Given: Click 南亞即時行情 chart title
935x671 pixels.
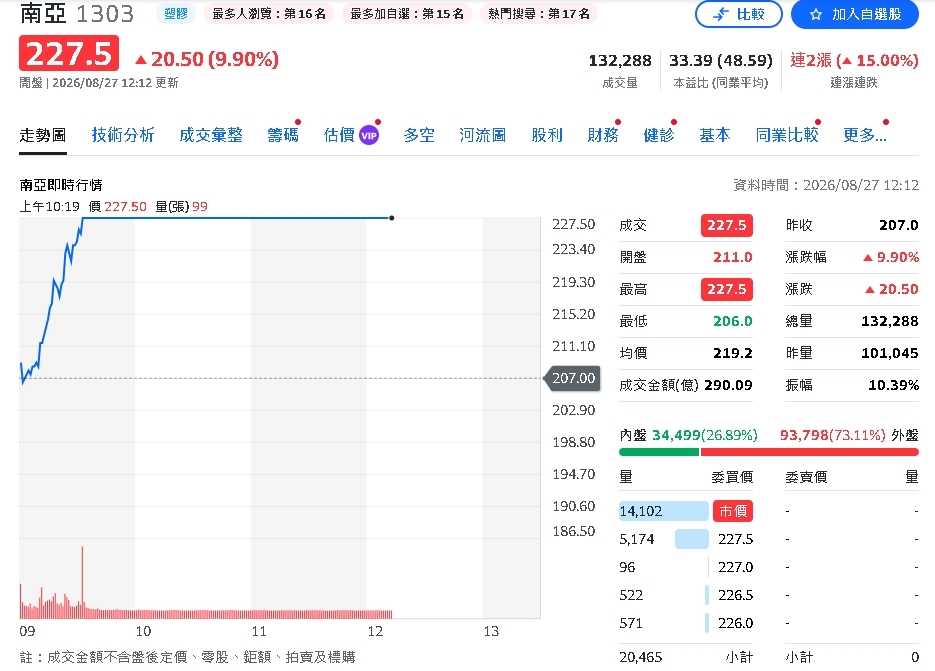Looking at the screenshot, I should 61,185.
